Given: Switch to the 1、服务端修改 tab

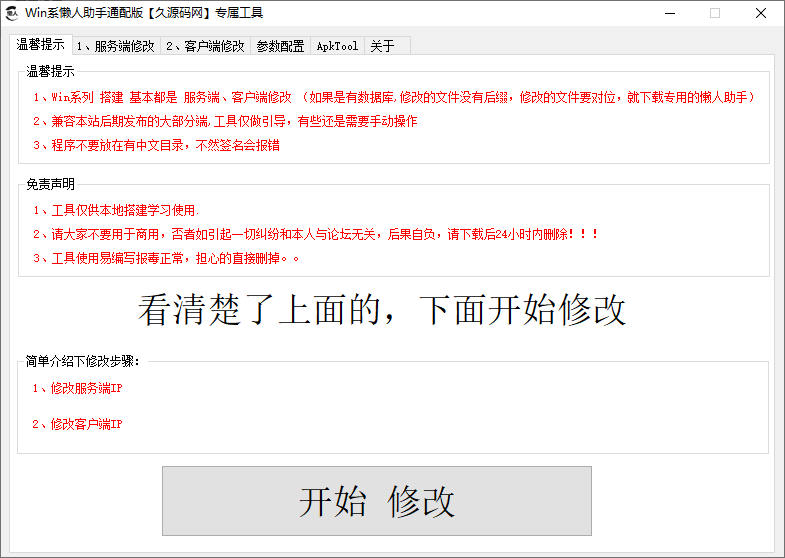Looking at the screenshot, I should [115, 46].
